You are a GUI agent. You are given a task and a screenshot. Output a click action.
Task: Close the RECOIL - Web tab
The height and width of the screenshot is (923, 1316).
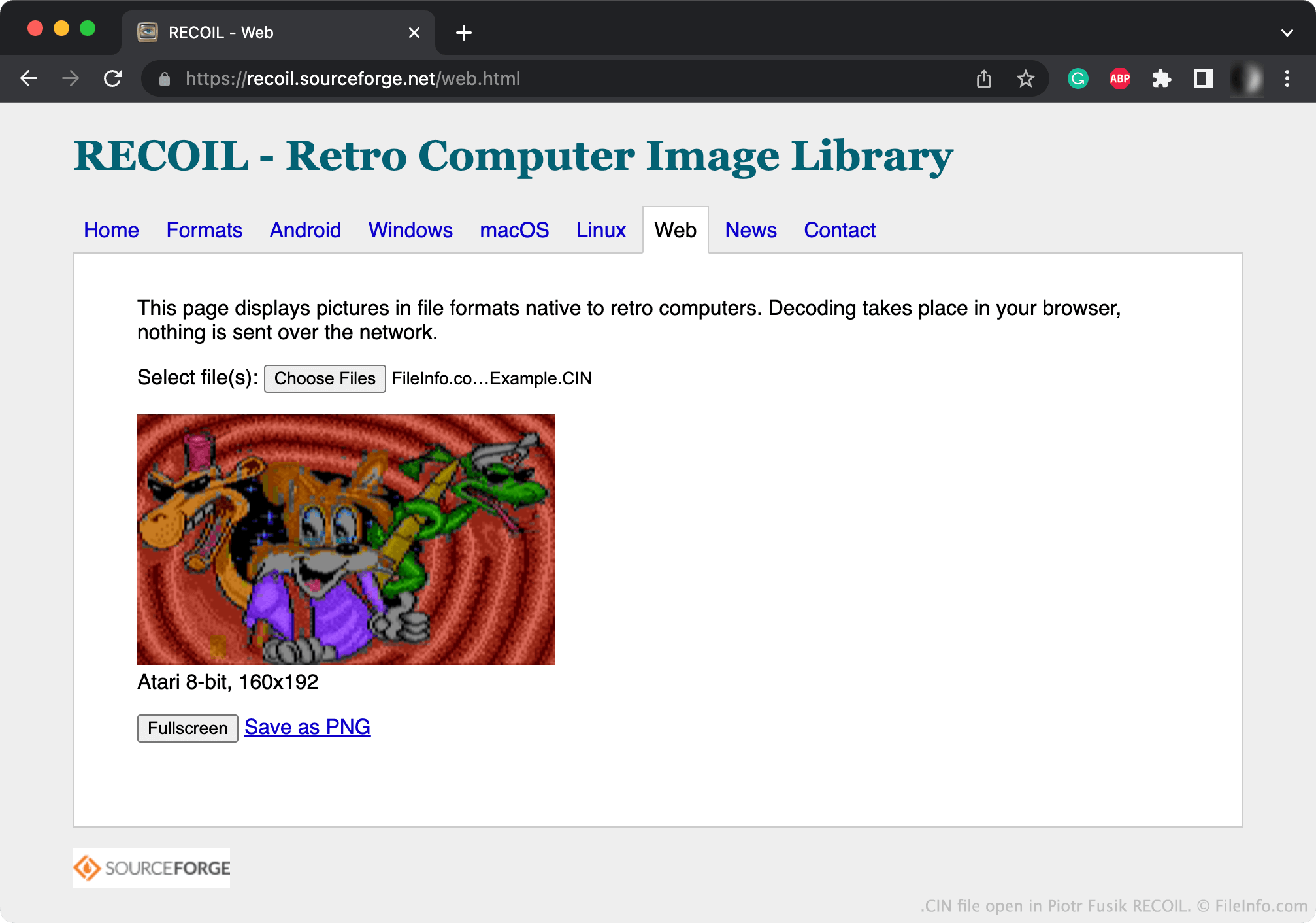tap(414, 33)
